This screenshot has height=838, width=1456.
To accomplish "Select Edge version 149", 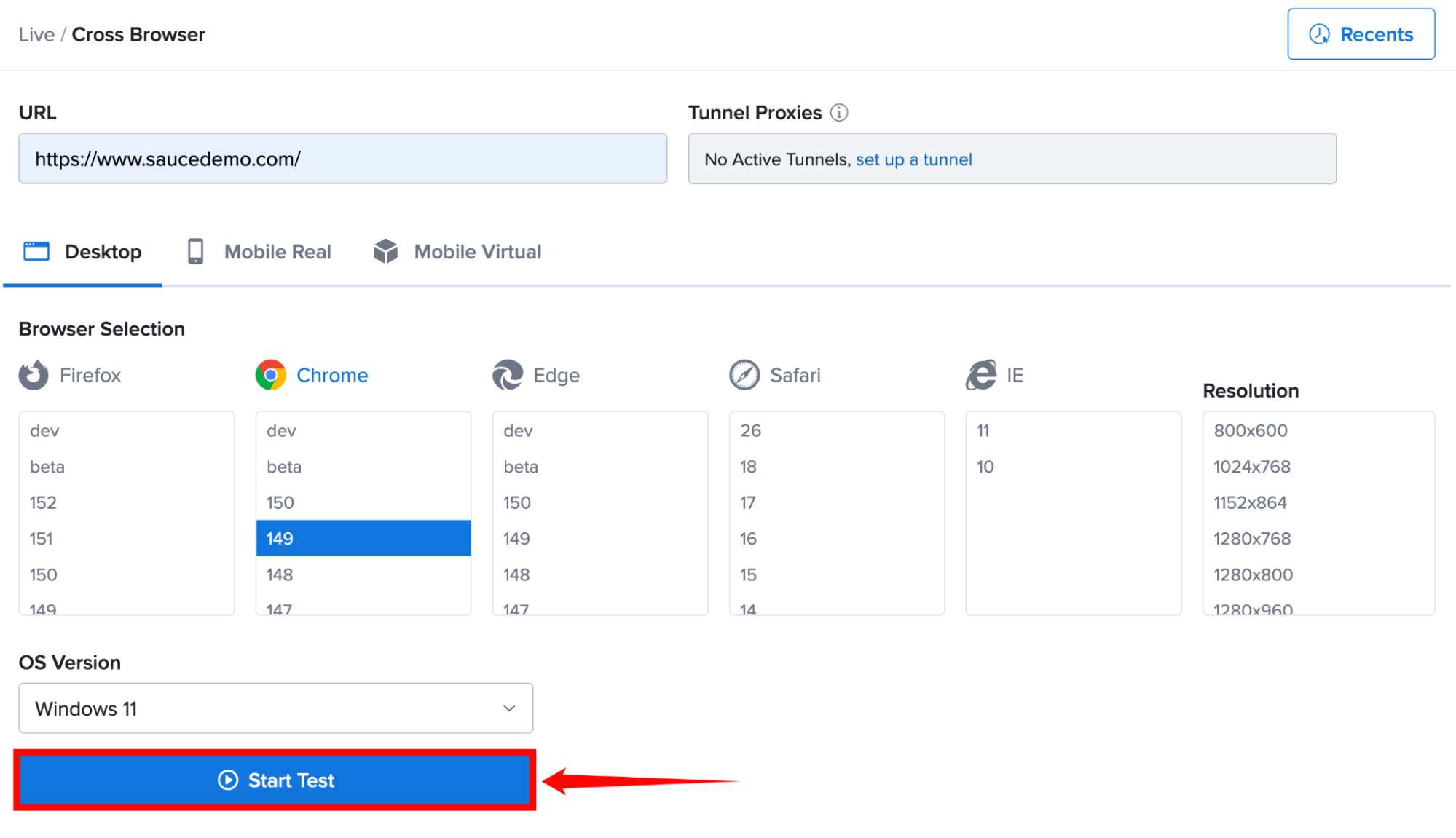I will (600, 539).
